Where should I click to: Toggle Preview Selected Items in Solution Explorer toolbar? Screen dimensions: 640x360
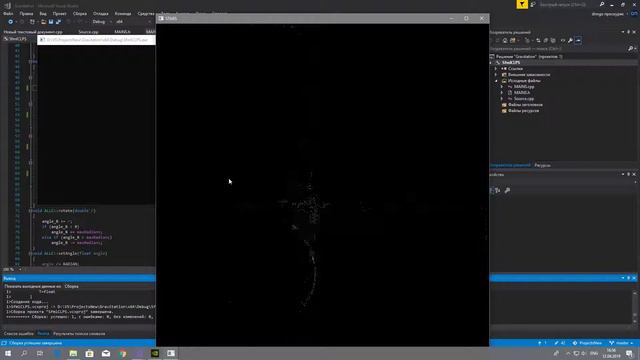click(x=578, y=40)
